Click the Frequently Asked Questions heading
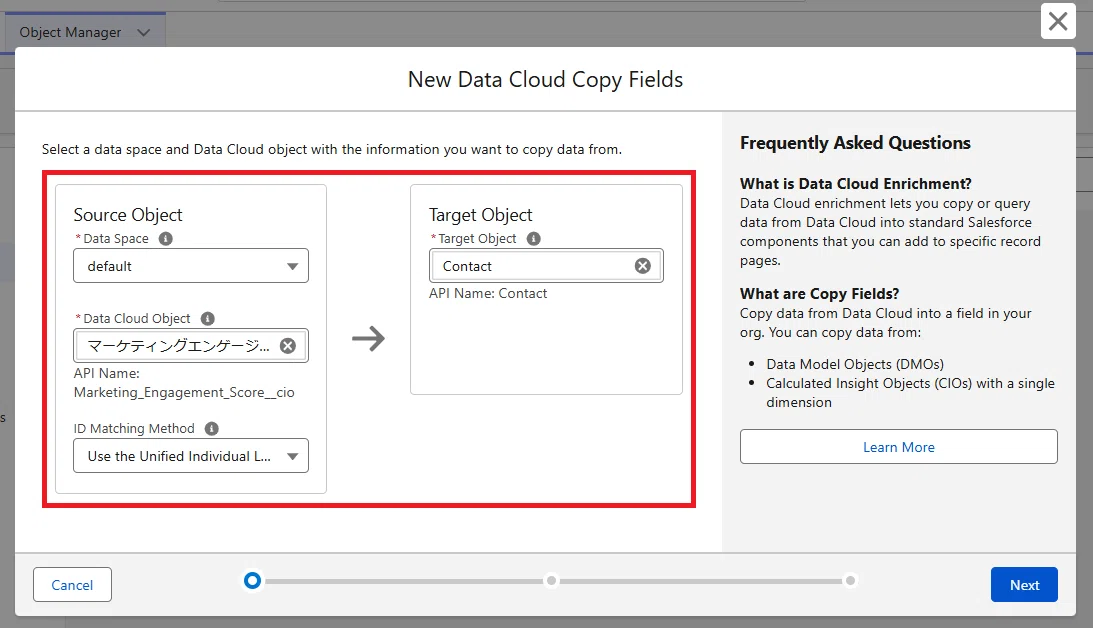1093x628 pixels. (x=855, y=143)
